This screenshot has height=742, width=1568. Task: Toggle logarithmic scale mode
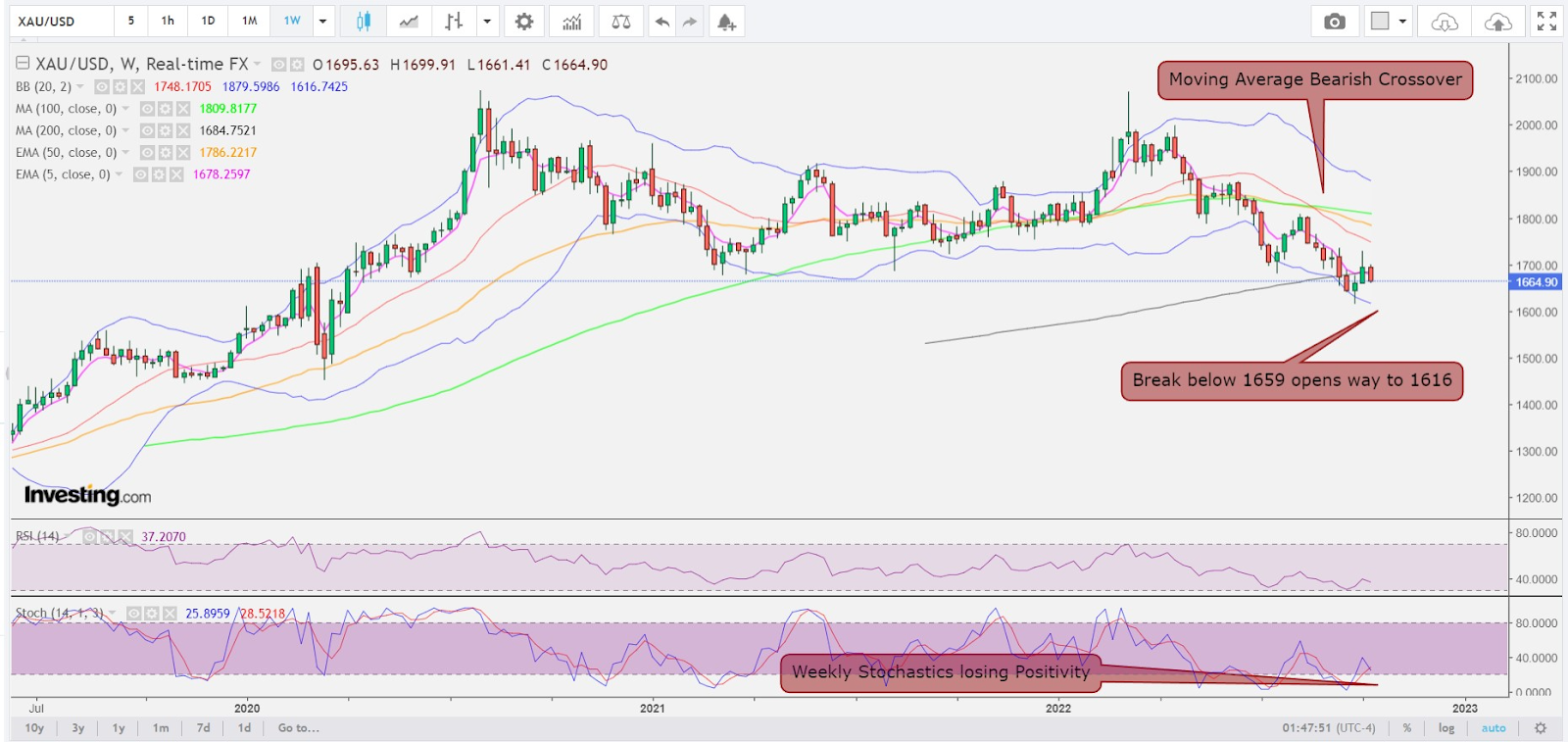click(x=1446, y=728)
